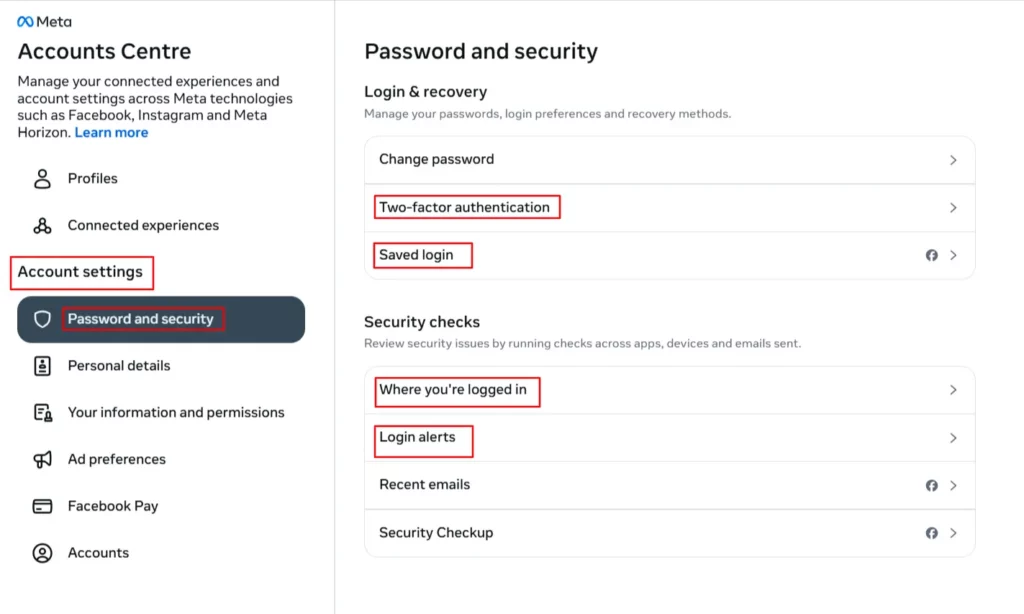Viewport: 1024px width, 614px height.
Task: Expand the Login alerts row
Action: 670,438
